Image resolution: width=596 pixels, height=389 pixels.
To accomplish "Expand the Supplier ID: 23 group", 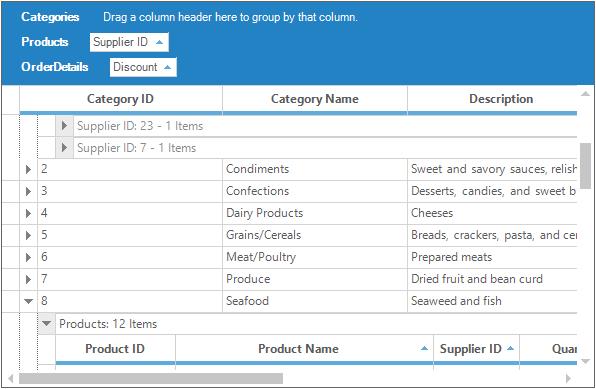I will coord(64,125).
